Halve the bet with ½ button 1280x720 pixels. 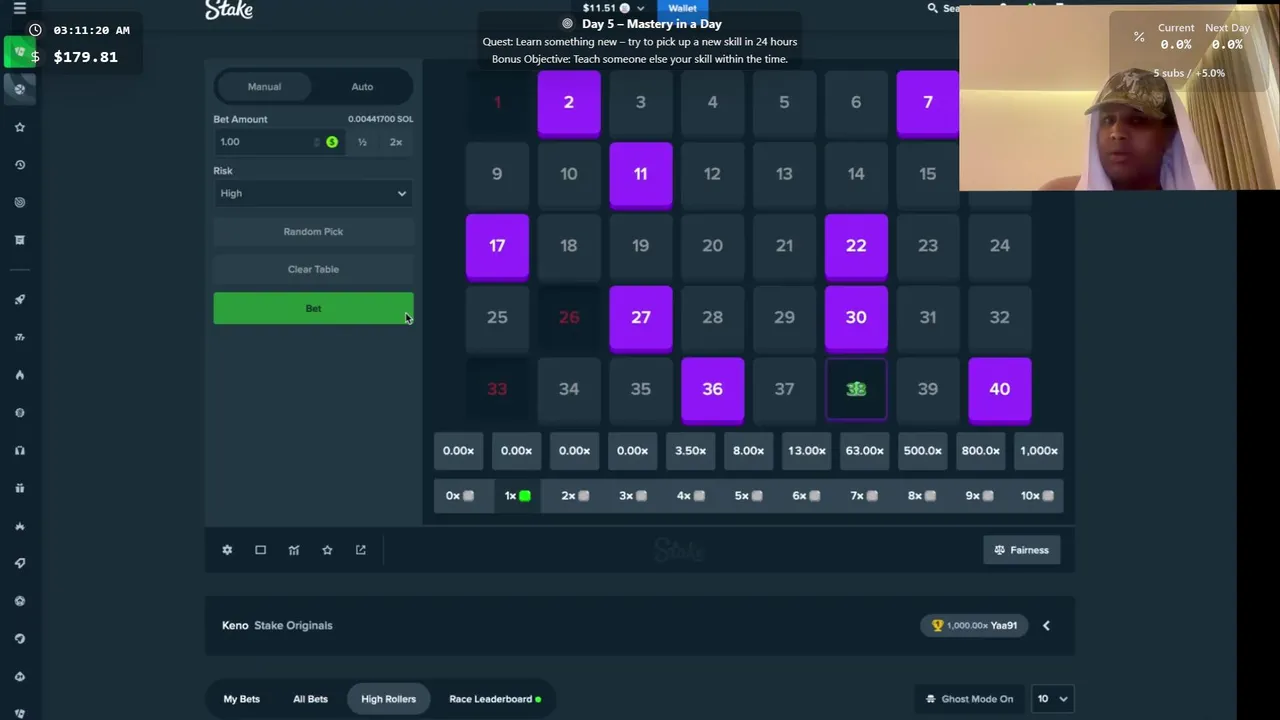362,142
